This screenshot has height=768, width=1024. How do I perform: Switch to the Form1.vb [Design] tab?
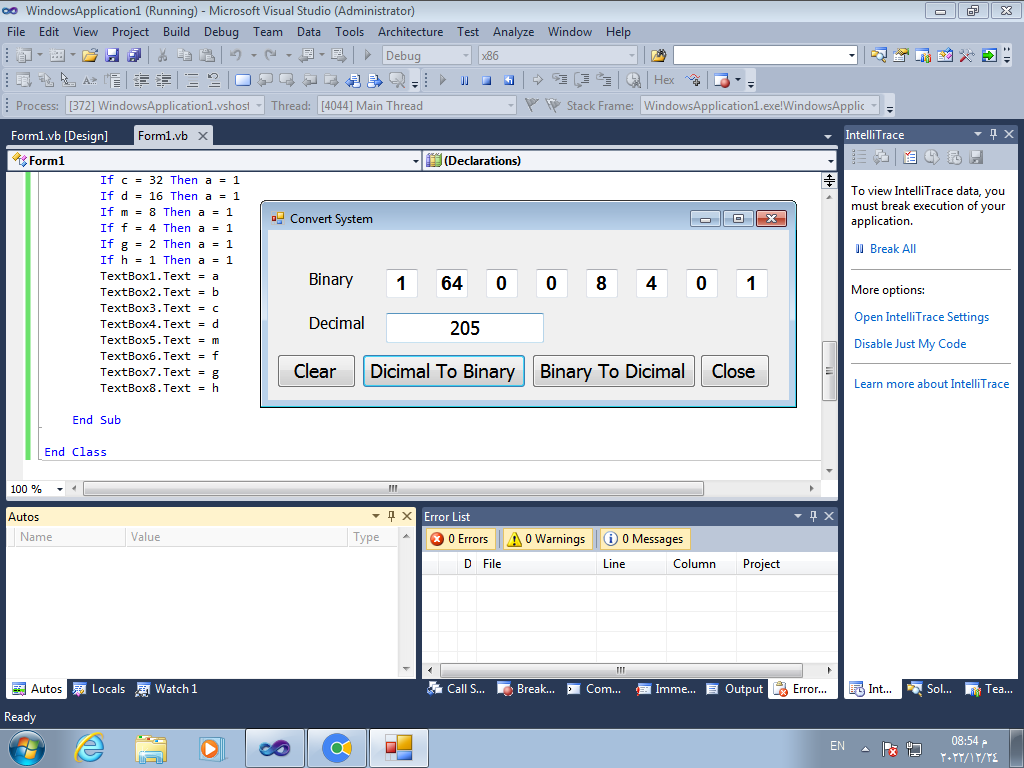pyautogui.click(x=59, y=136)
